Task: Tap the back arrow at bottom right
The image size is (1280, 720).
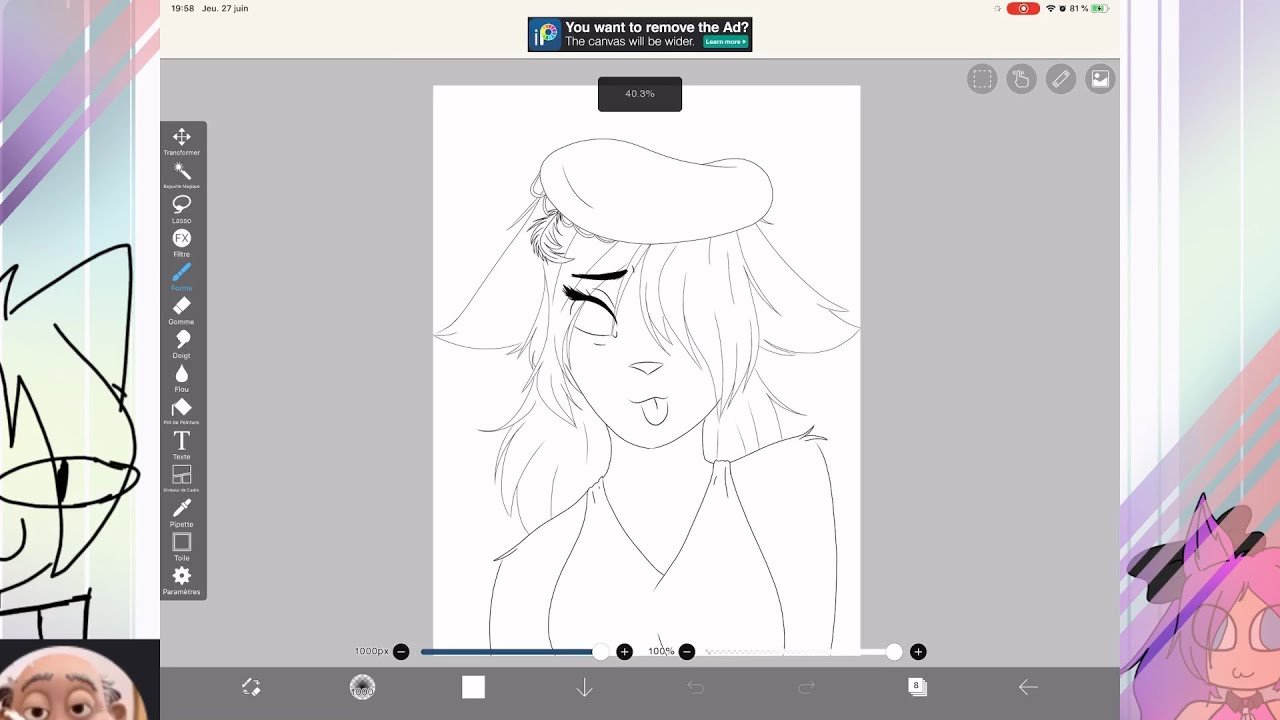Action: click(x=1028, y=687)
